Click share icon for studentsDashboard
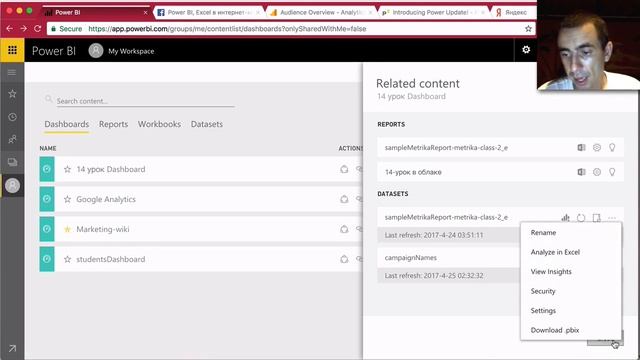Screen dimensions: 640x360 pos(344,259)
